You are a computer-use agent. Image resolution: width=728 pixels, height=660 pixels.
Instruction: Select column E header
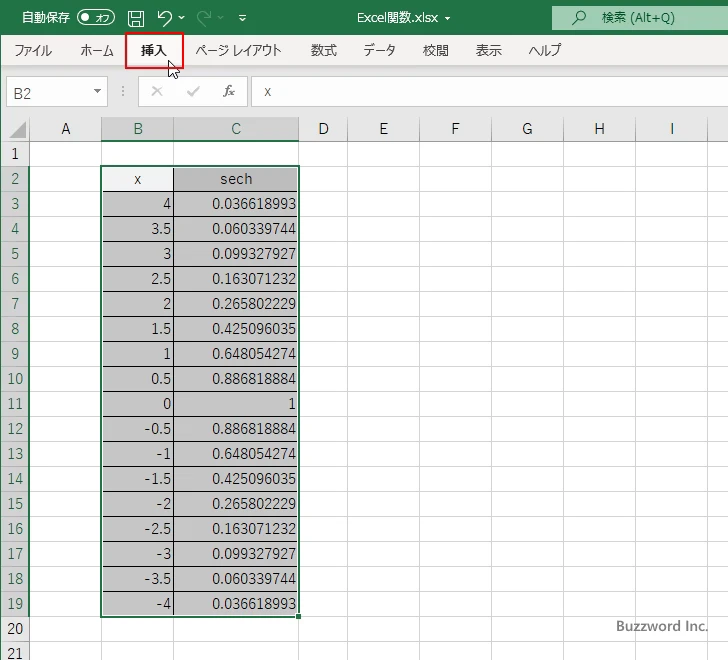coord(384,129)
